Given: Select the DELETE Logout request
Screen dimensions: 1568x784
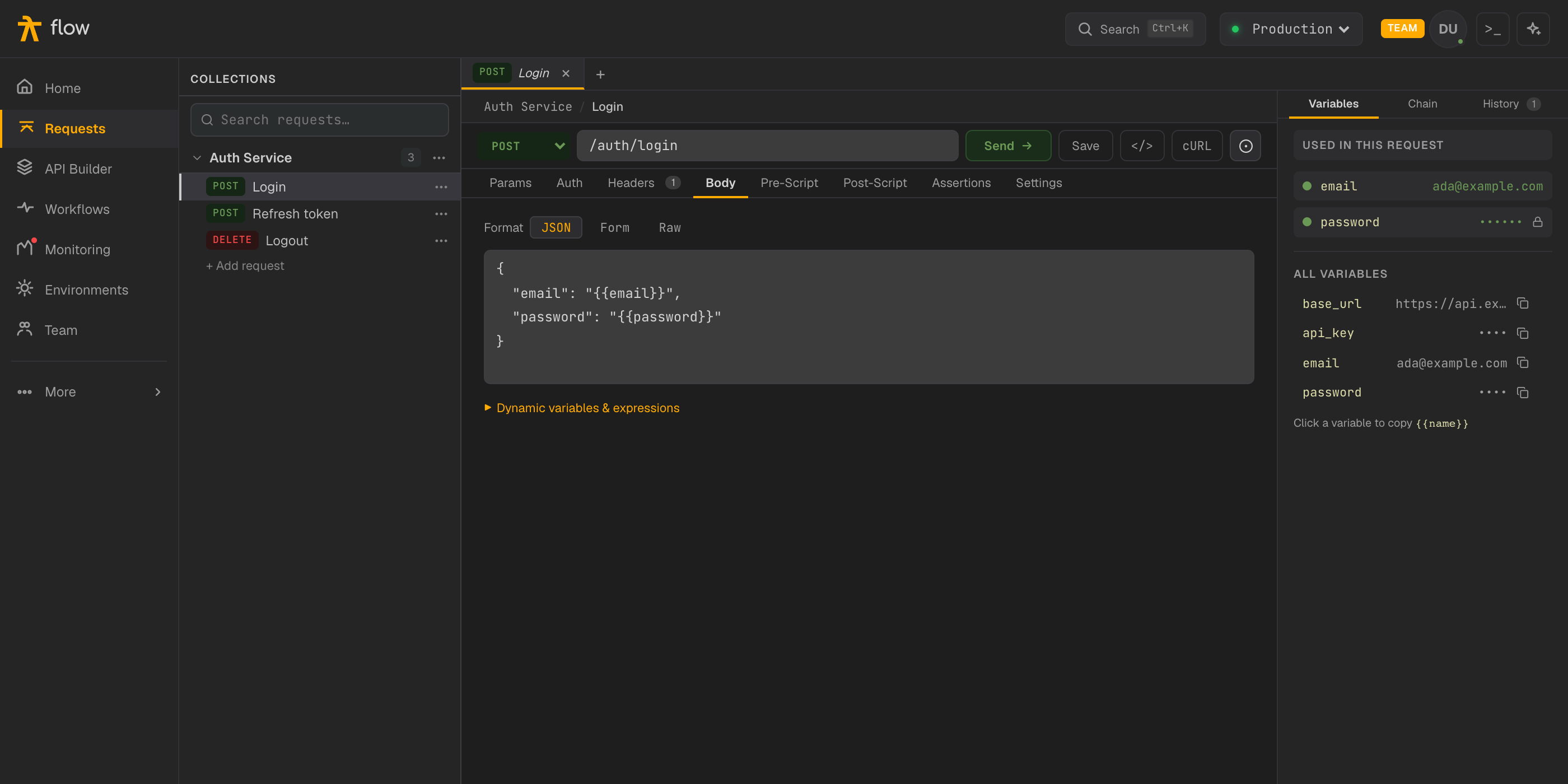Looking at the screenshot, I should tap(320, 240).
